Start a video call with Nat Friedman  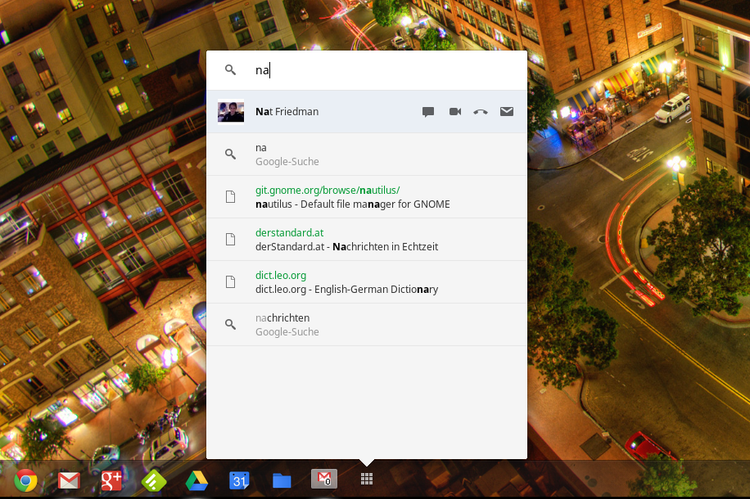455,112
